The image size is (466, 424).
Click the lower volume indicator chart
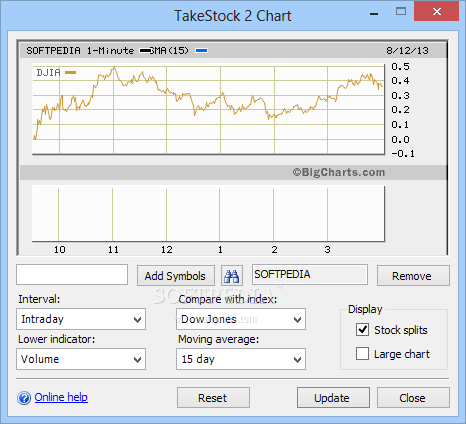(x=209, y=214)
